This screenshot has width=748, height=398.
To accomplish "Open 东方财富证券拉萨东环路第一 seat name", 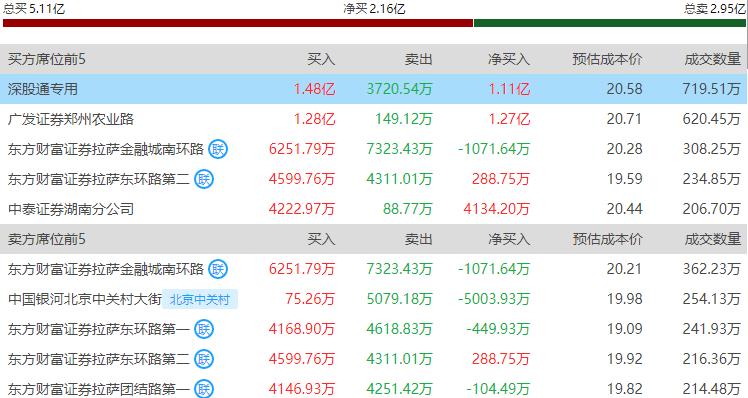I will 99,329.
